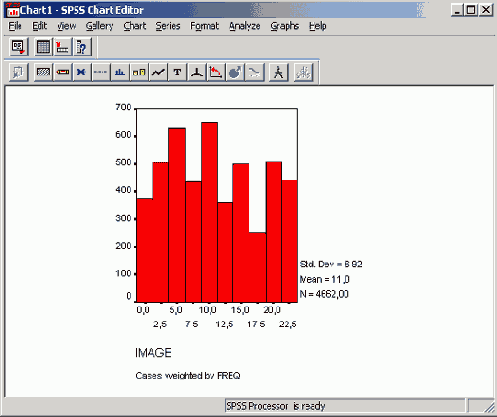Open the Marker style tool
The image size is (497, 417).
pyautogui.click(x=82, y=72)
